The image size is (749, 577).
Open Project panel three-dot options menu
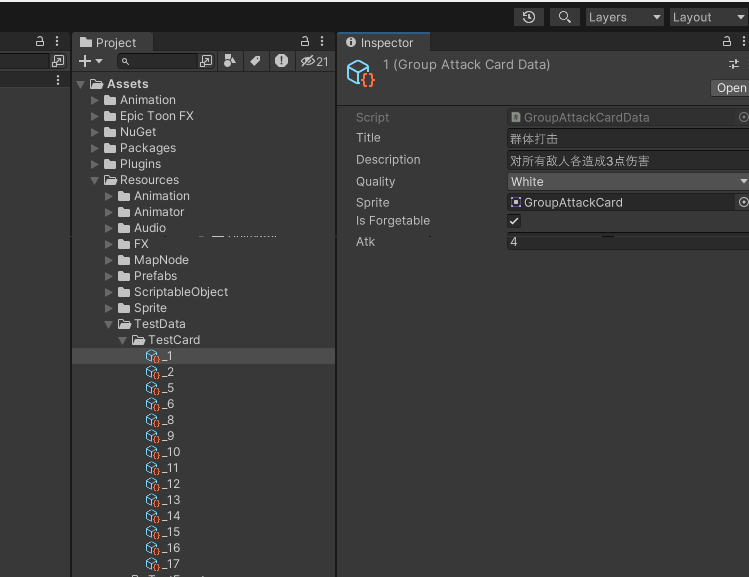322,42
